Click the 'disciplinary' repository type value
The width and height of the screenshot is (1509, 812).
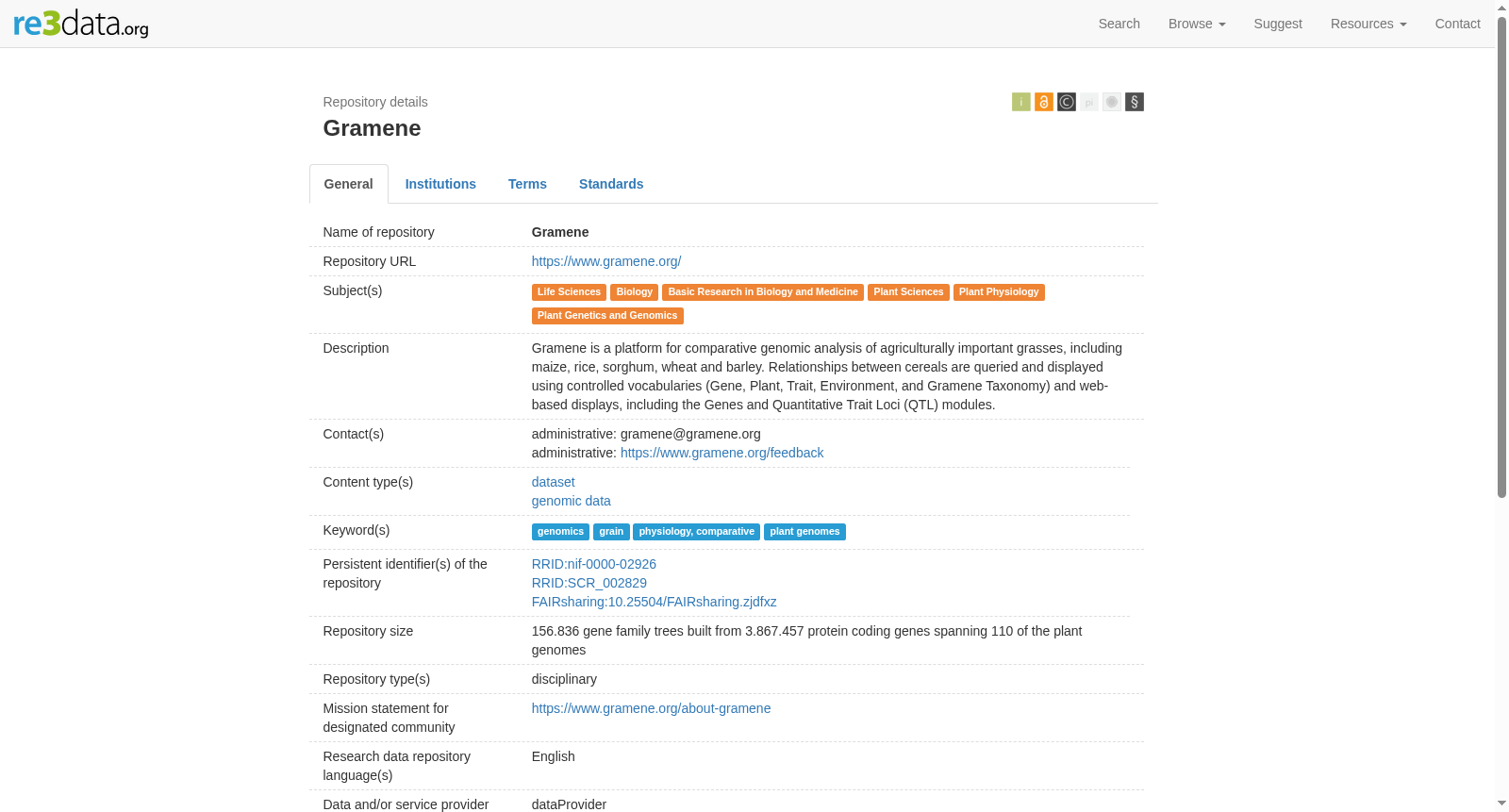564,679
